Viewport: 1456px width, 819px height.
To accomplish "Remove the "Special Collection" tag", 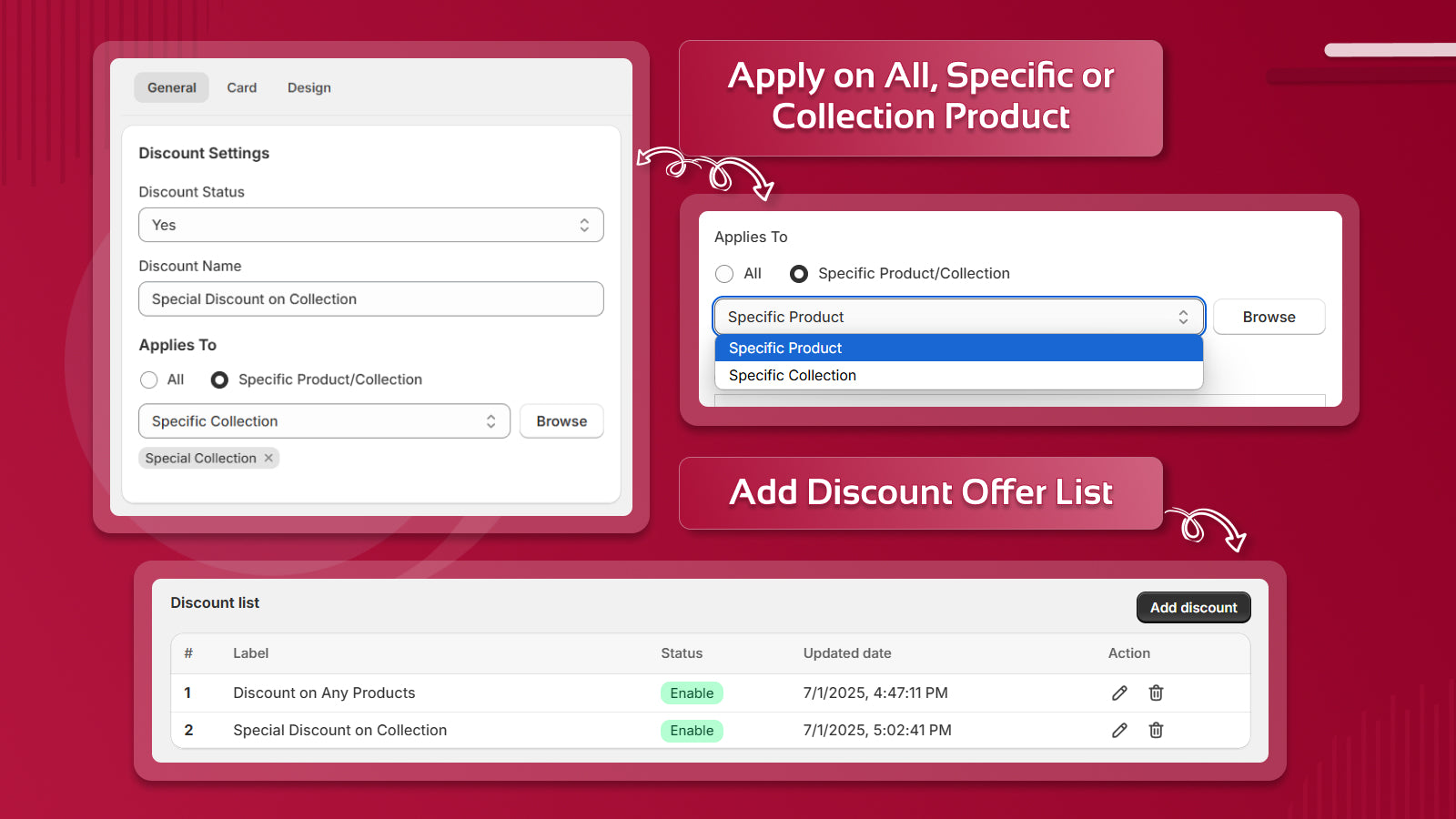I will pos(268,458).
